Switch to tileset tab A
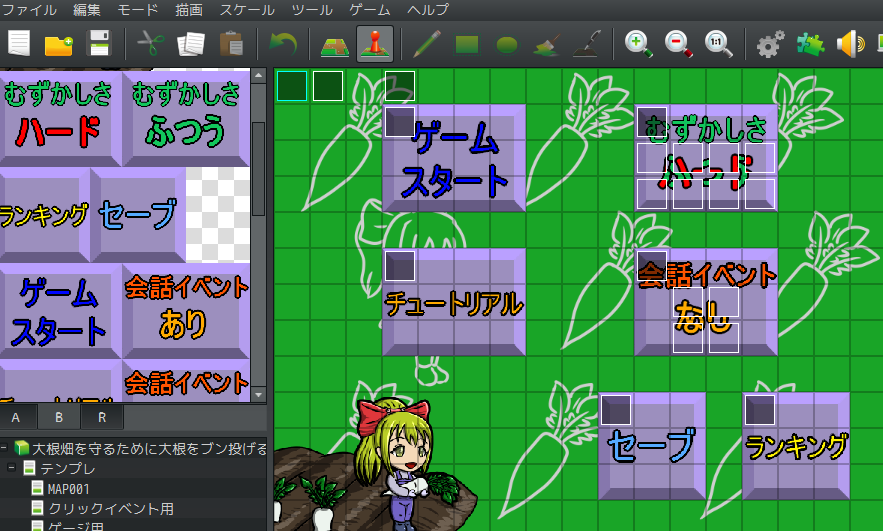This screenshot has height=531, width=883. tap(16, 417)
